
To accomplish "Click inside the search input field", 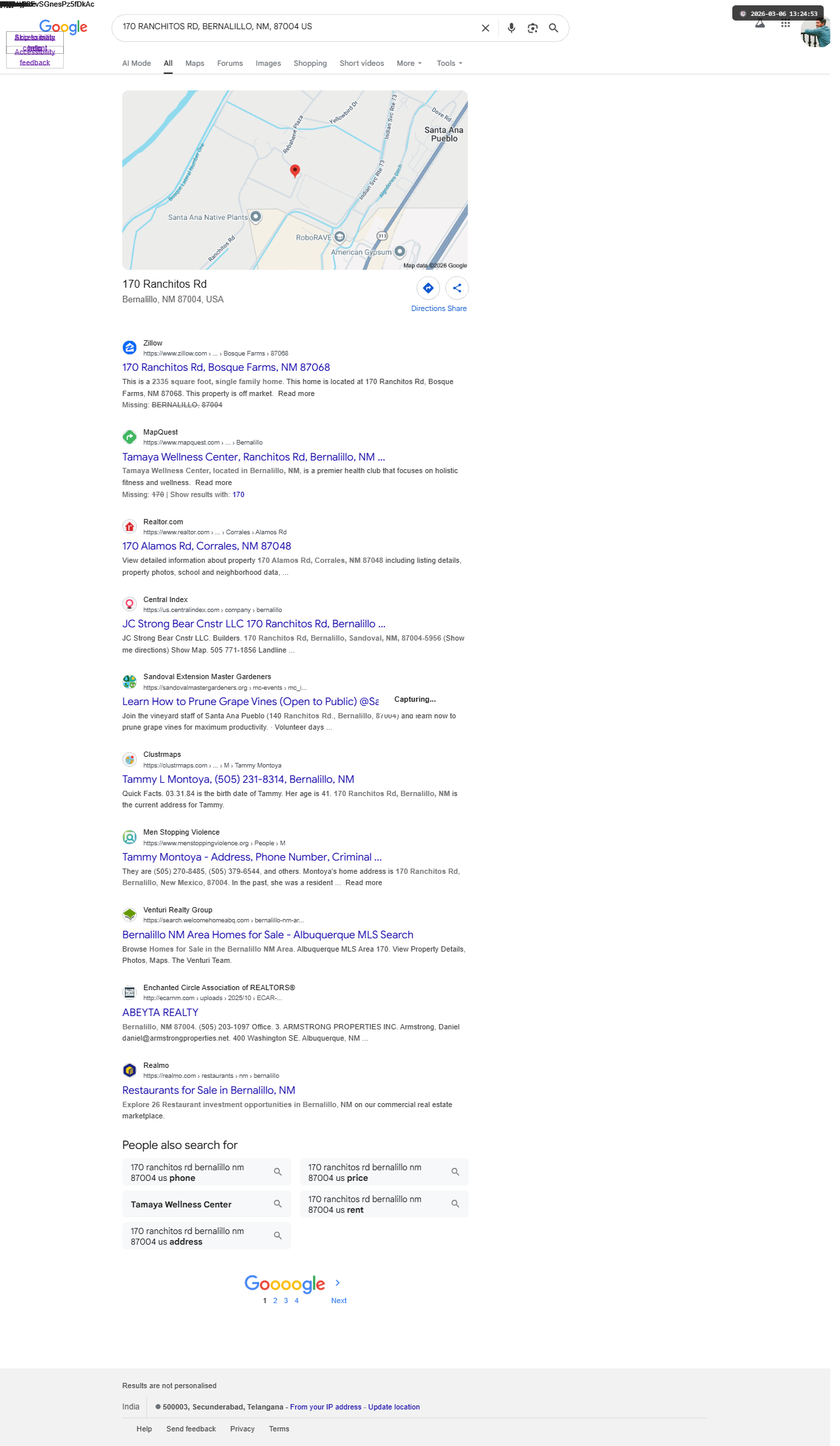I will click(296, 27).
